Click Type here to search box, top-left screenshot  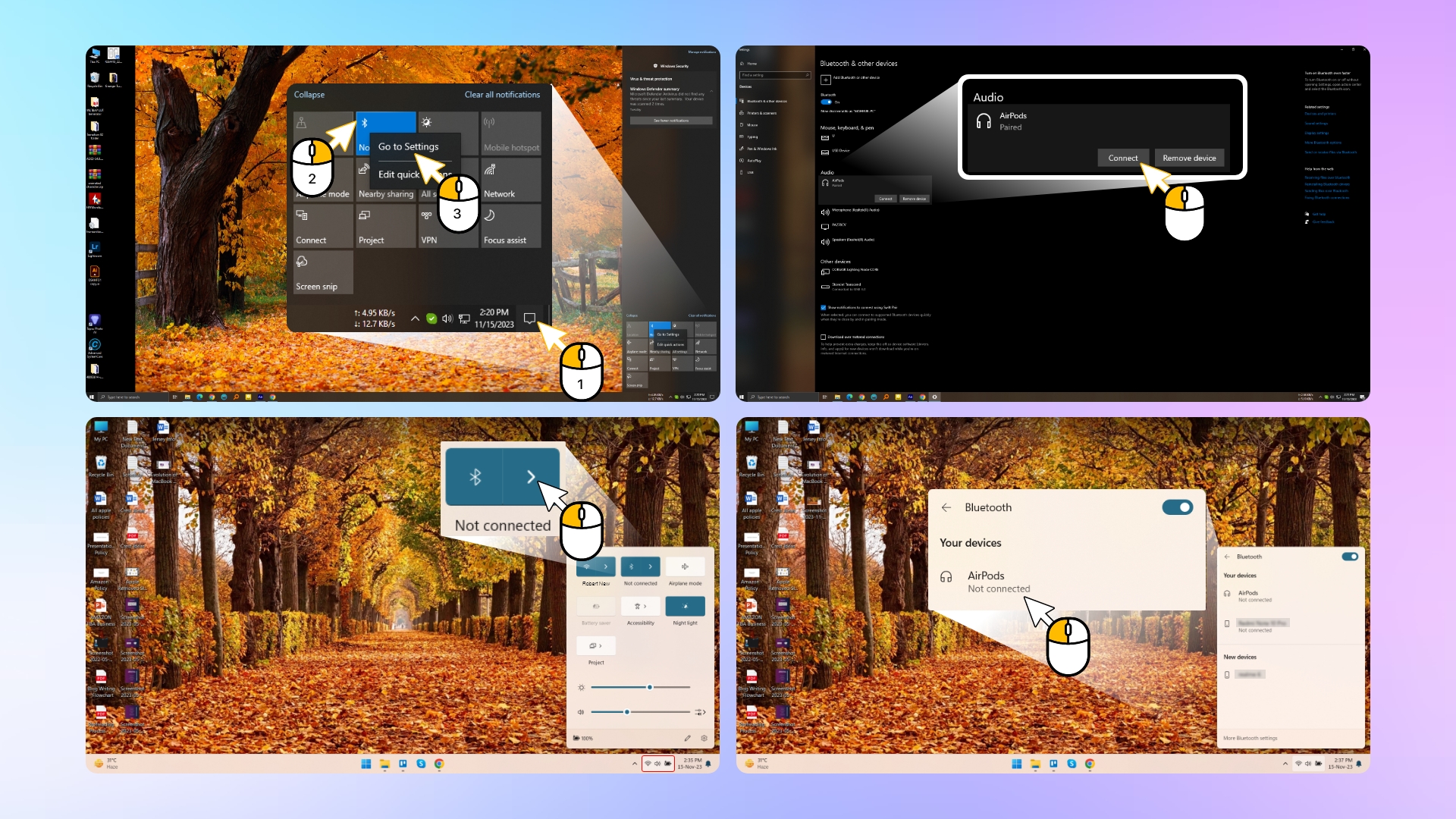(x=132, y=397)
